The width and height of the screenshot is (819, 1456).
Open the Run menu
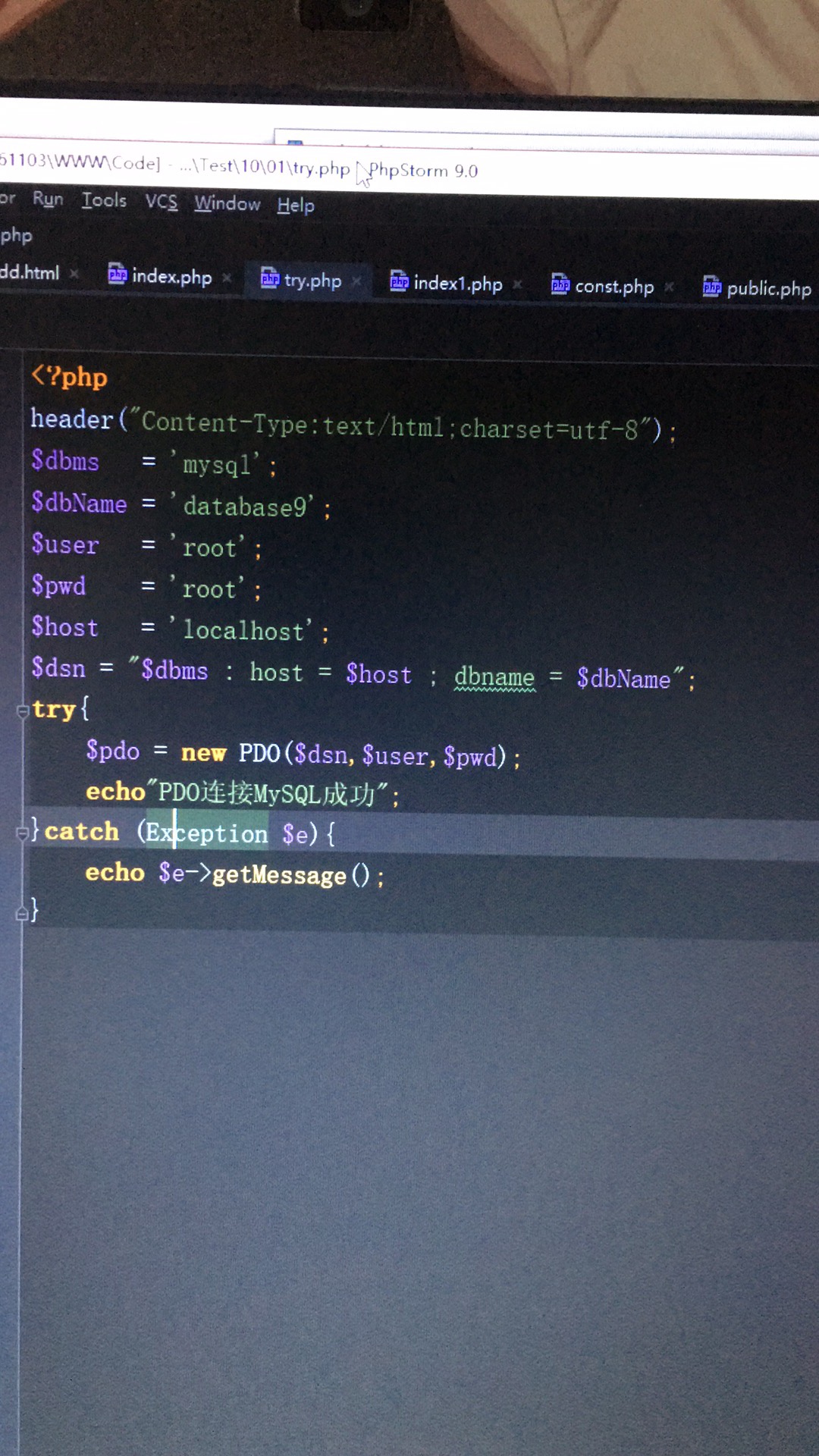click(x=48, y=199)
